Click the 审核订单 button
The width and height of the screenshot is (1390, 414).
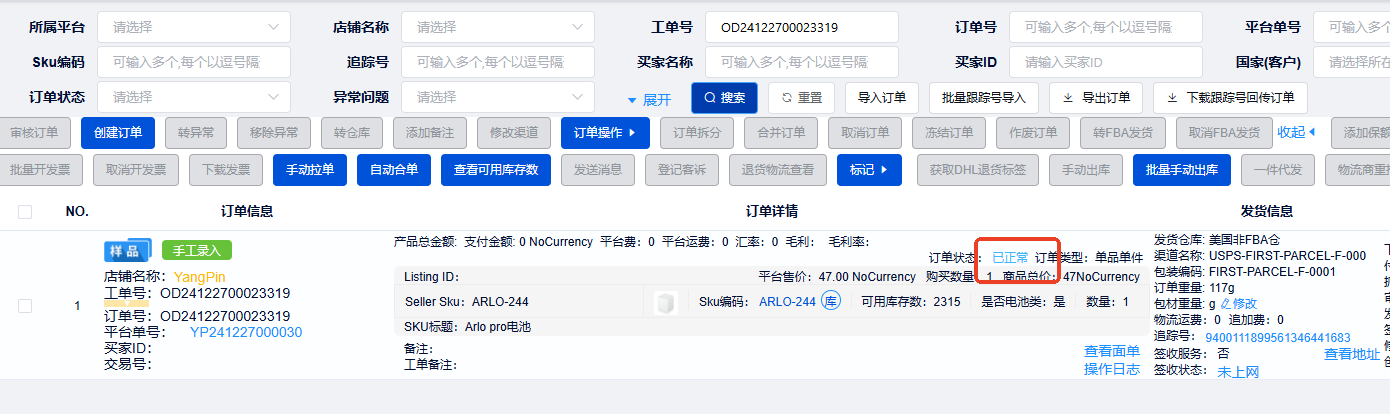pos(34,133)
